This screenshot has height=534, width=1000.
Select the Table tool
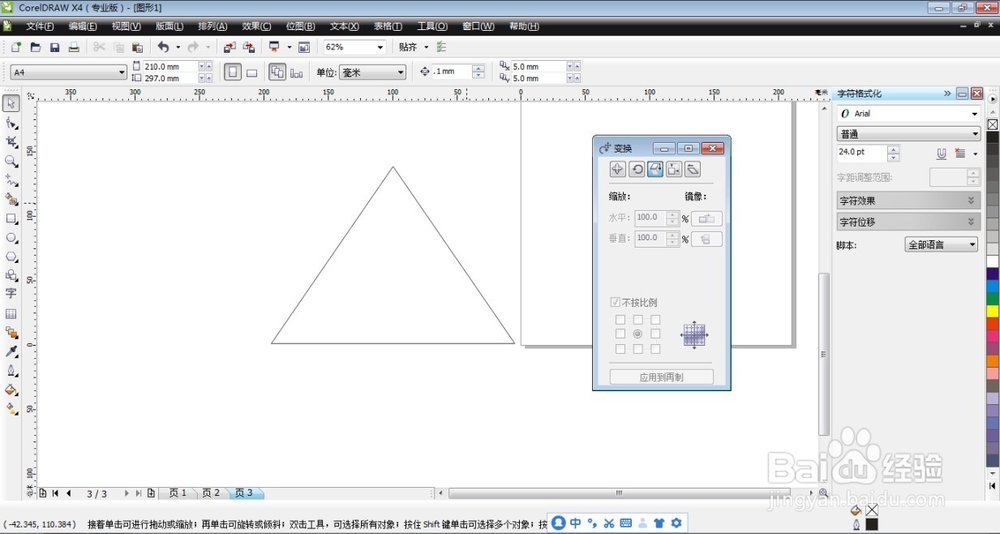click(11, 314)
